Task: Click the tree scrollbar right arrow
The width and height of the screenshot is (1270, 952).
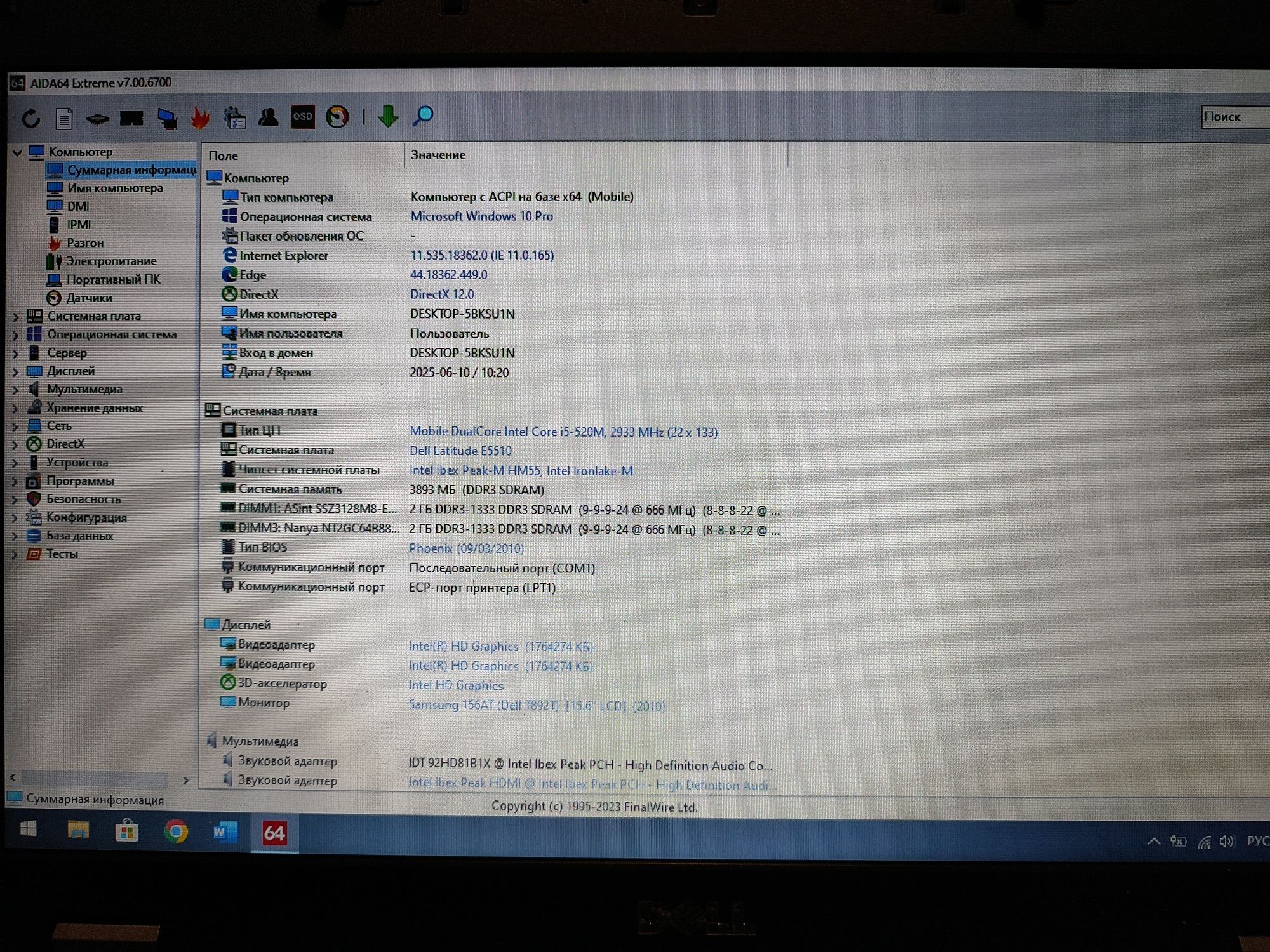Action: pyautogui.click(x=185, y=780)
